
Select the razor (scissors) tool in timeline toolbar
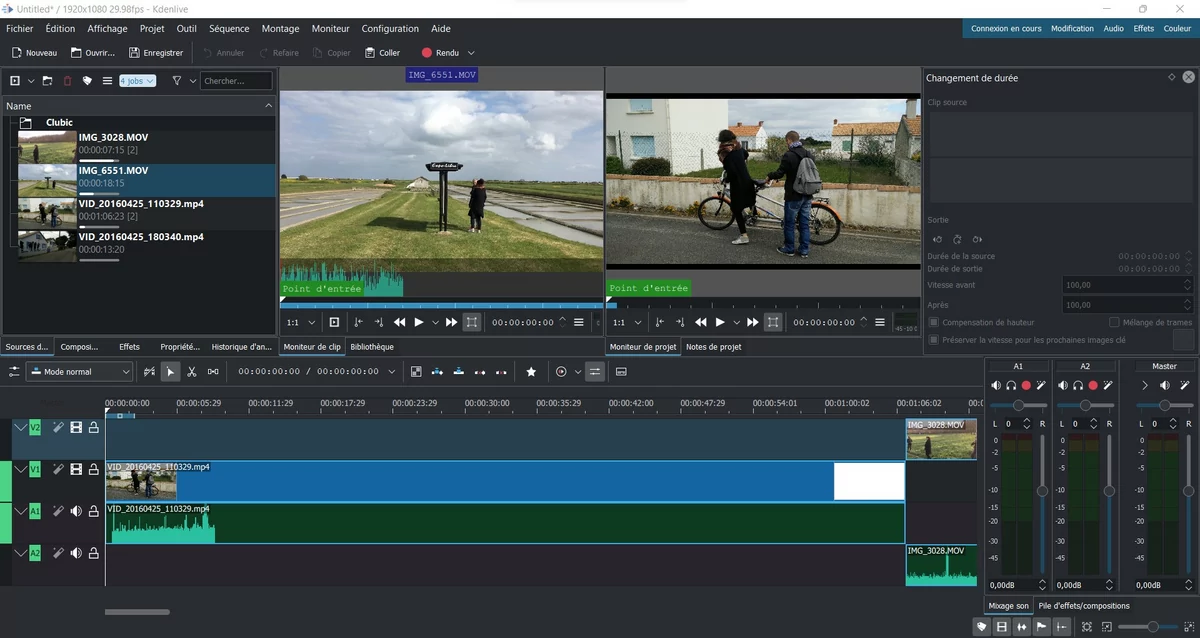tap(191, 372)
